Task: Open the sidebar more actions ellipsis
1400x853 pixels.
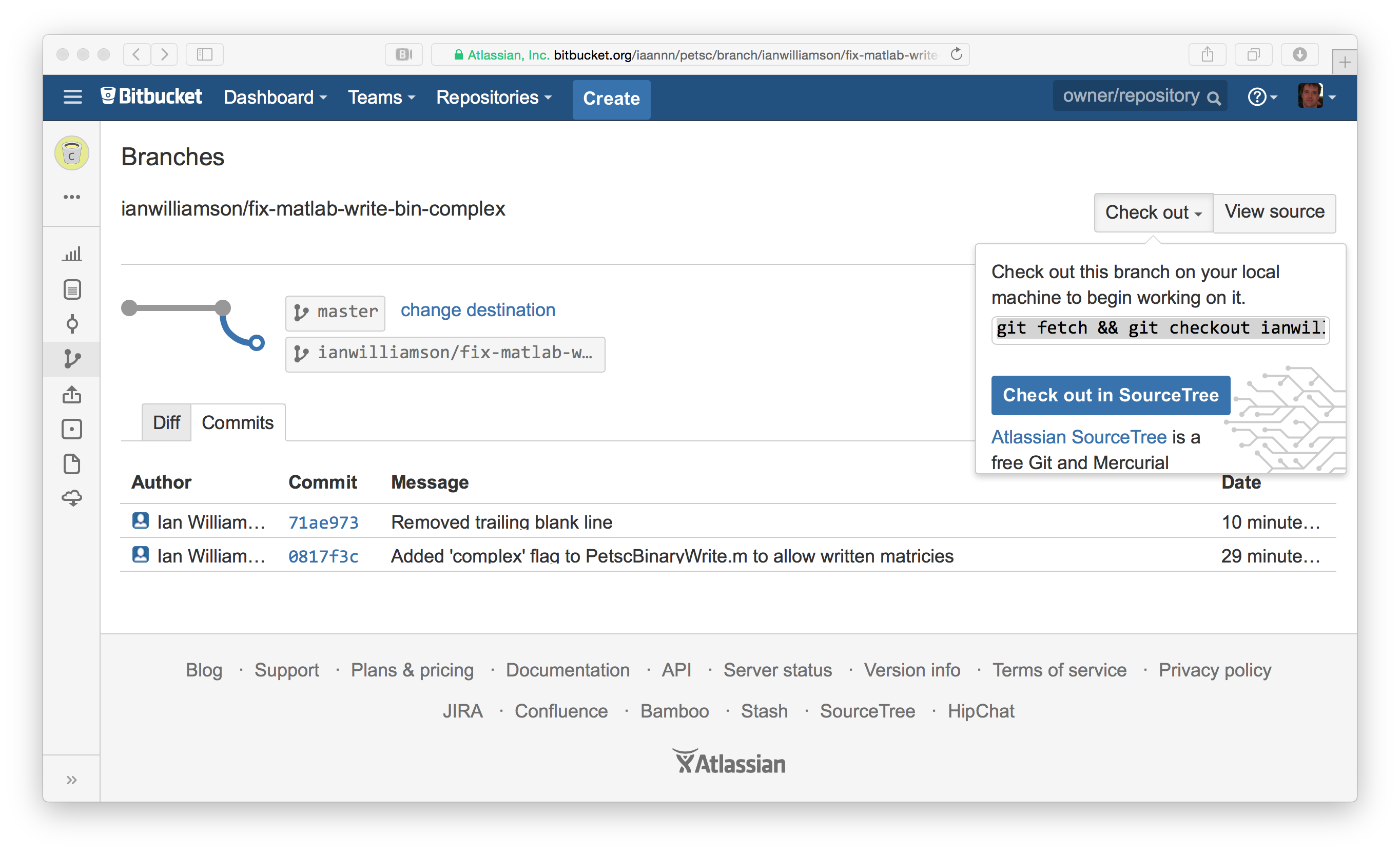Action: point(72,197)
